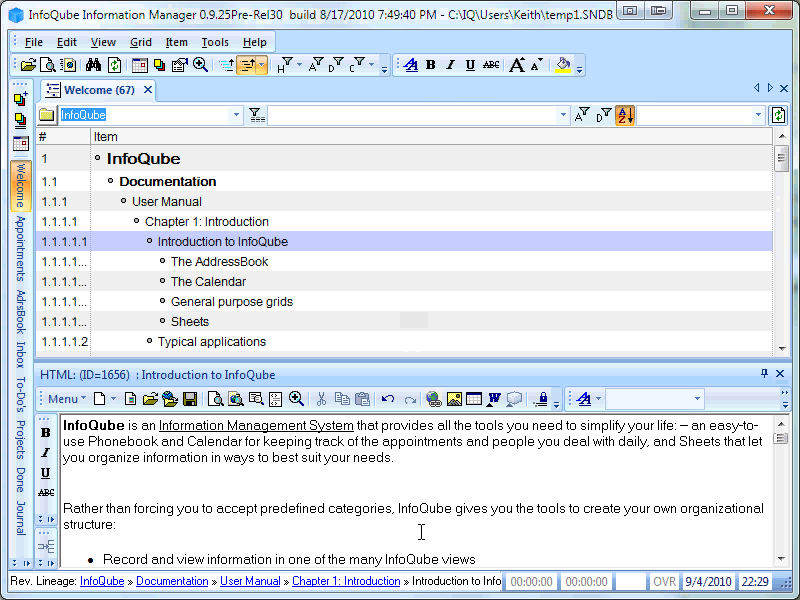This screenshot has height=600, width=800.
Task: Decrease font size with small A icon
Action: 536,65
